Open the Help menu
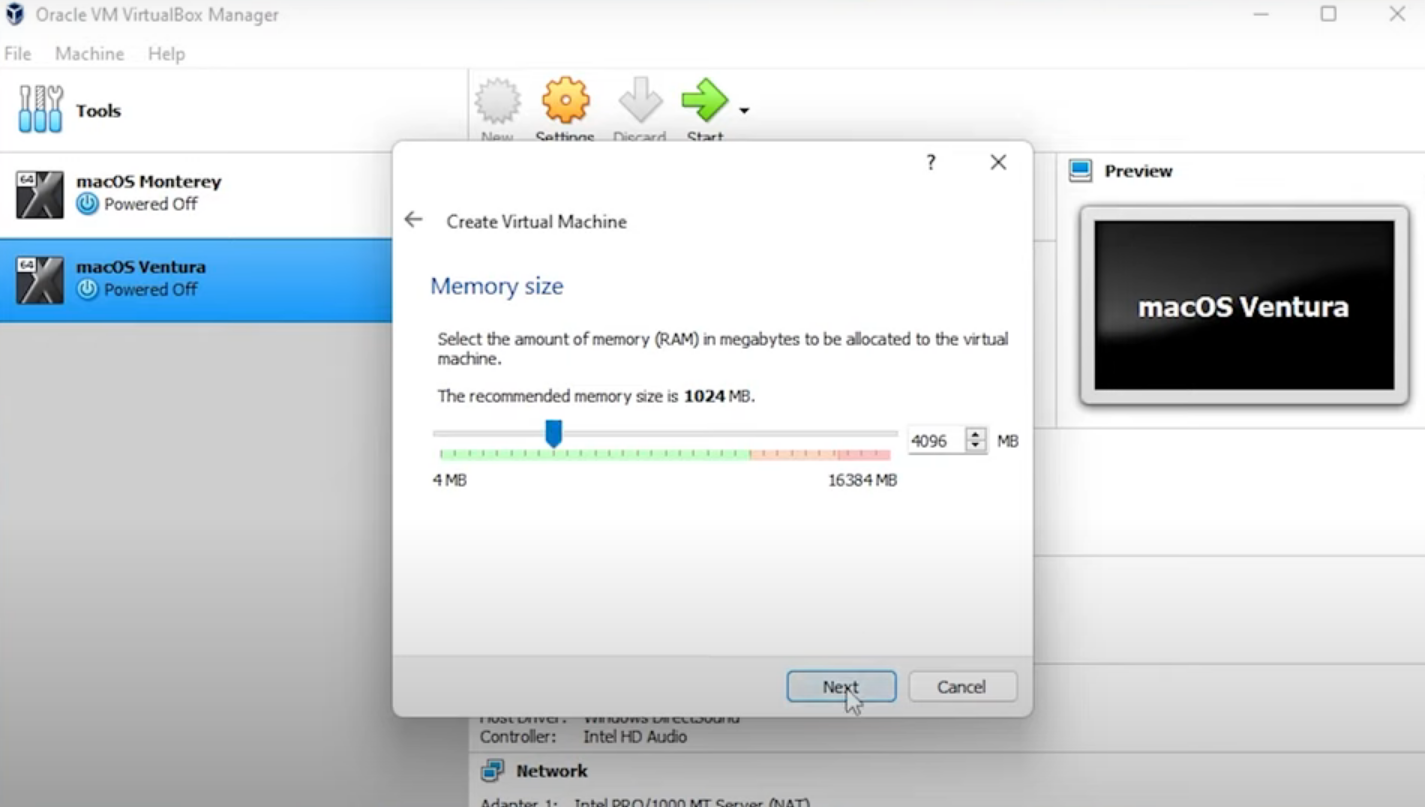Screen dimensions: 1425x807 click(166, 54)
